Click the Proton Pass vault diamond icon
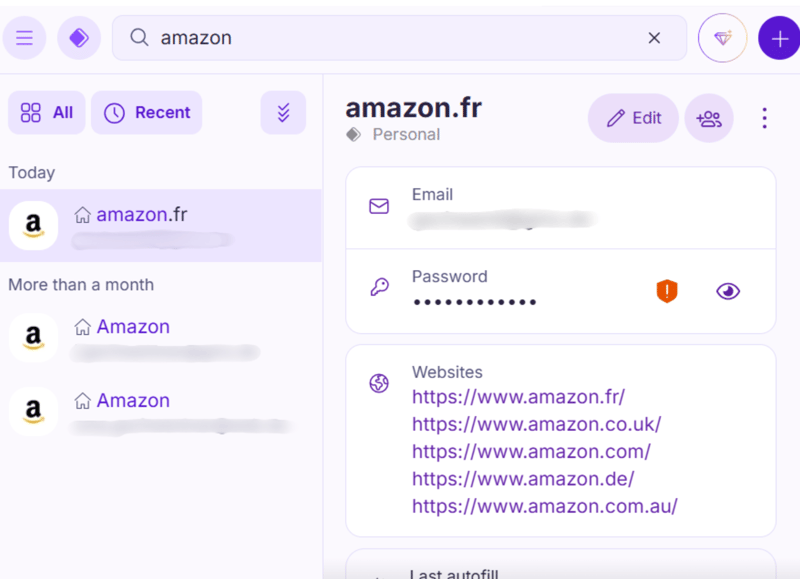 coord(79,38)
